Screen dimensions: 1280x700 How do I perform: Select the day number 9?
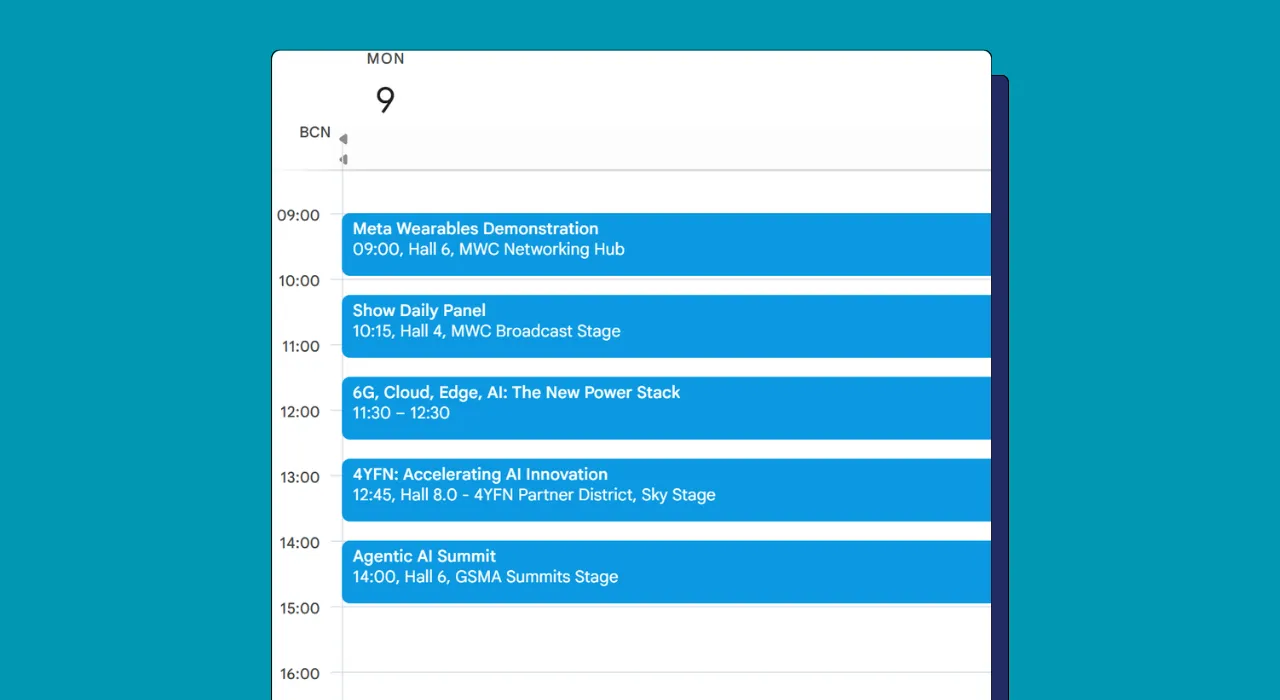point(385,99)
